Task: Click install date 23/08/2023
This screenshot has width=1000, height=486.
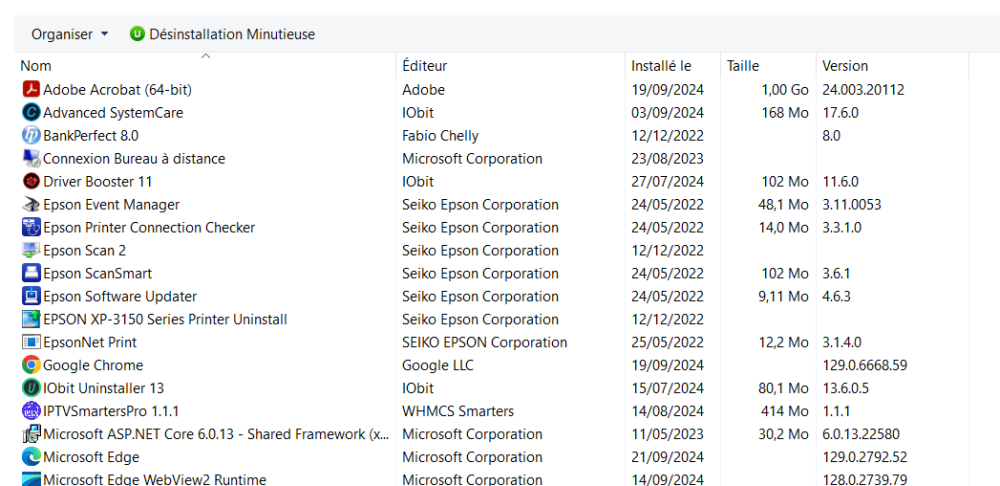Action: point(667,158)
